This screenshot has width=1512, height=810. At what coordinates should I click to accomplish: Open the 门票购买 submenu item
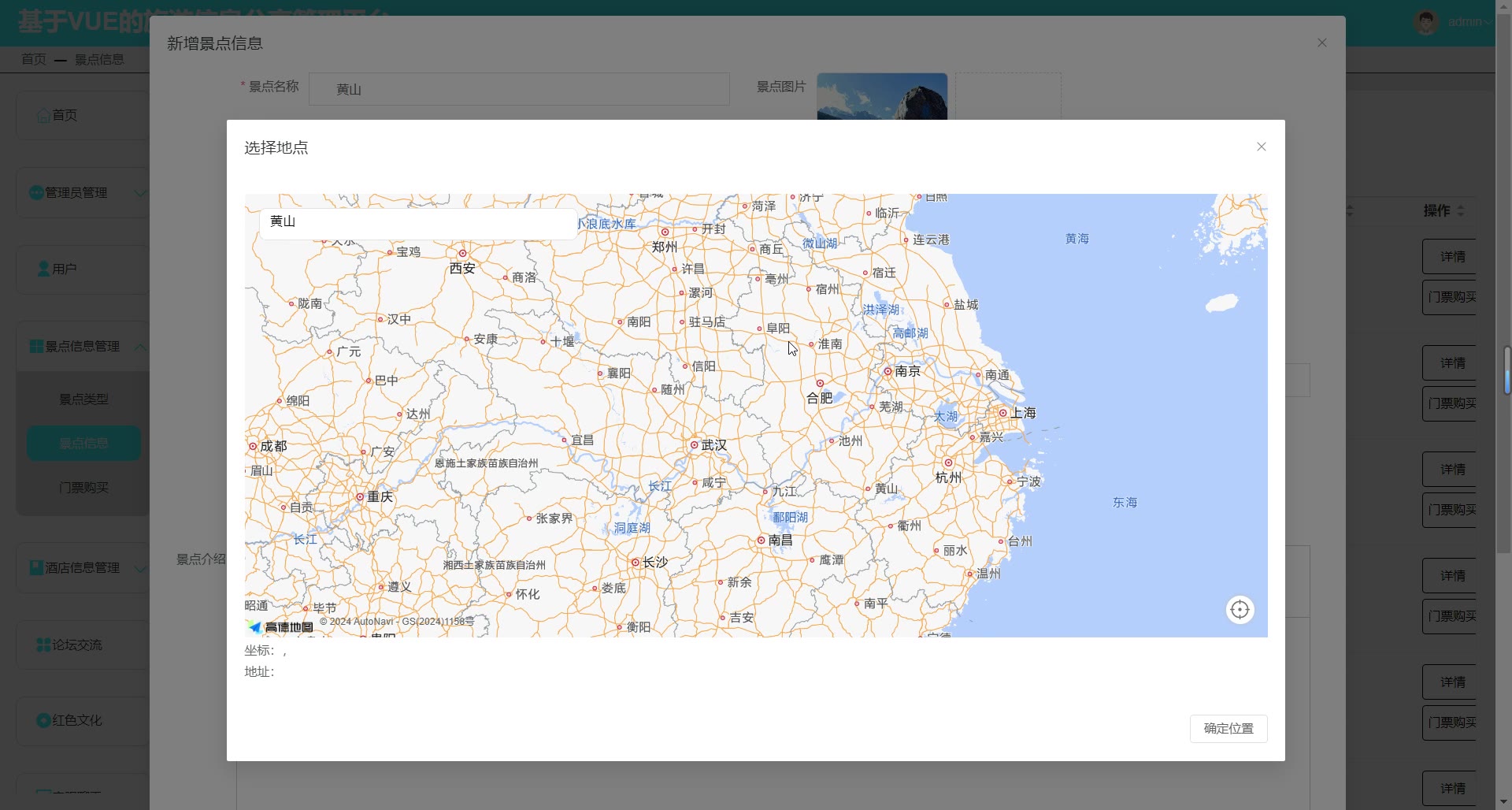coord(83,488)
